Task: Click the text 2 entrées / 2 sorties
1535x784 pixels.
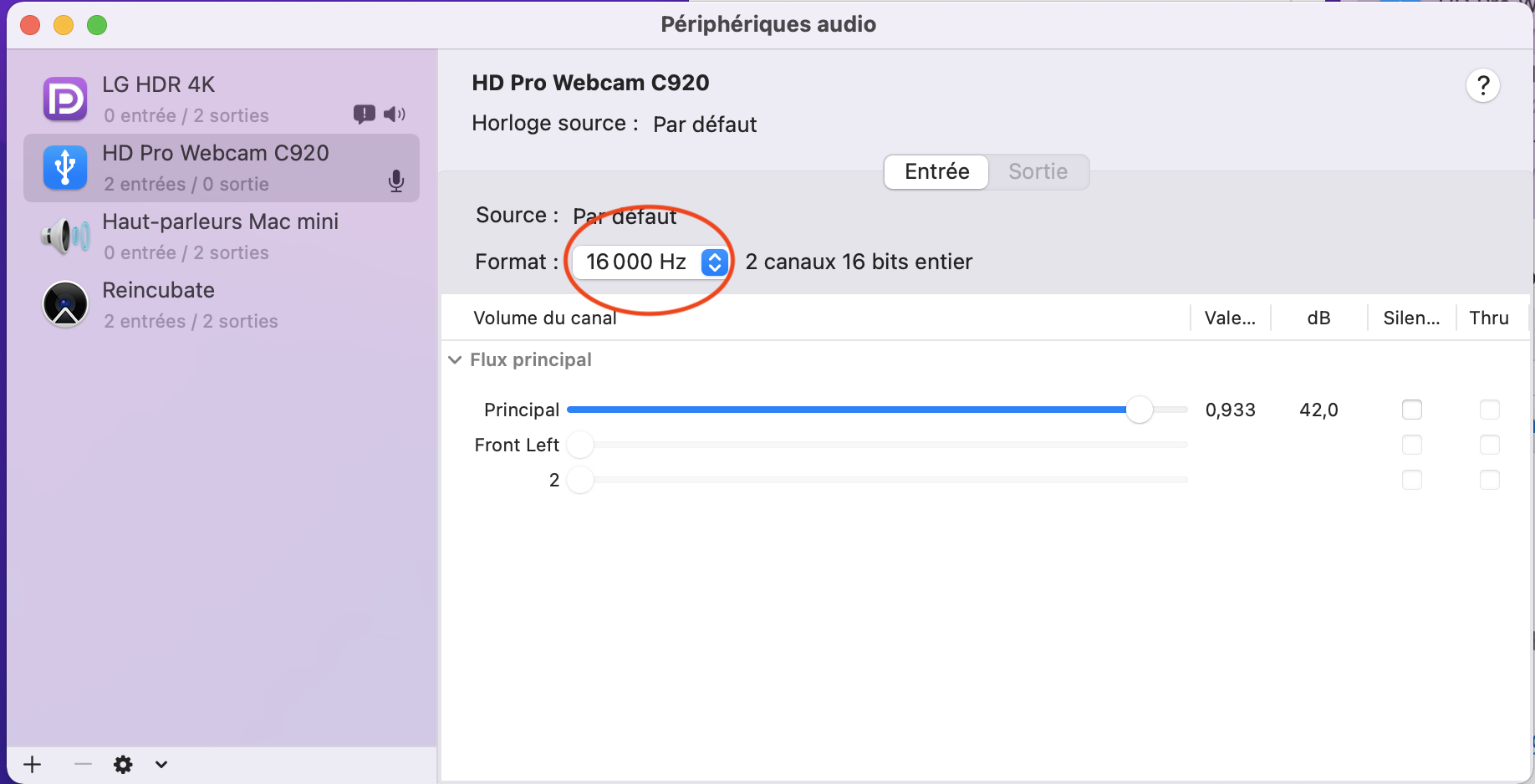Action: click(191, 321)
